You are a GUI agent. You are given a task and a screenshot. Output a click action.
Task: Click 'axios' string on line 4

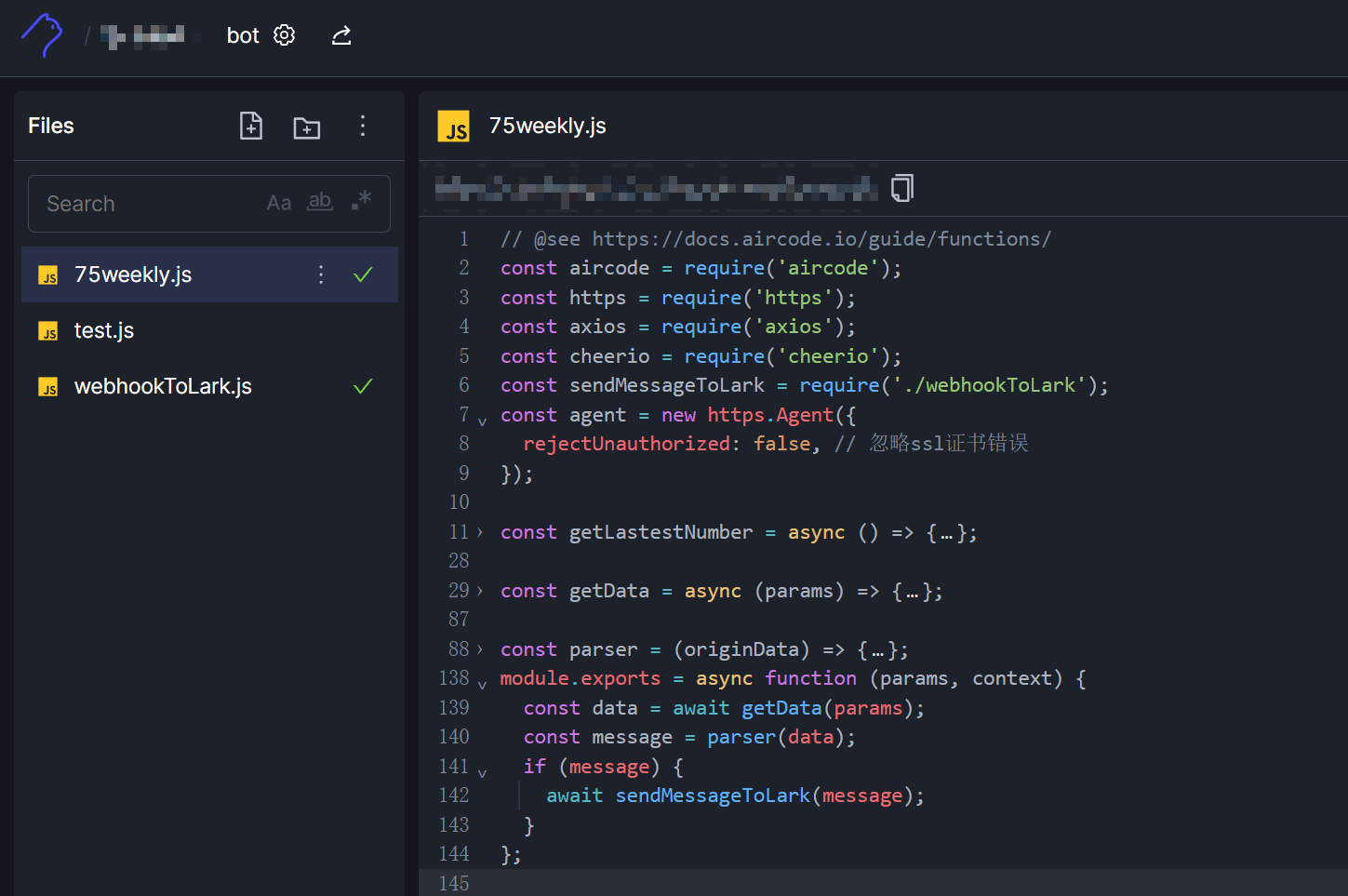pos(794,327)
